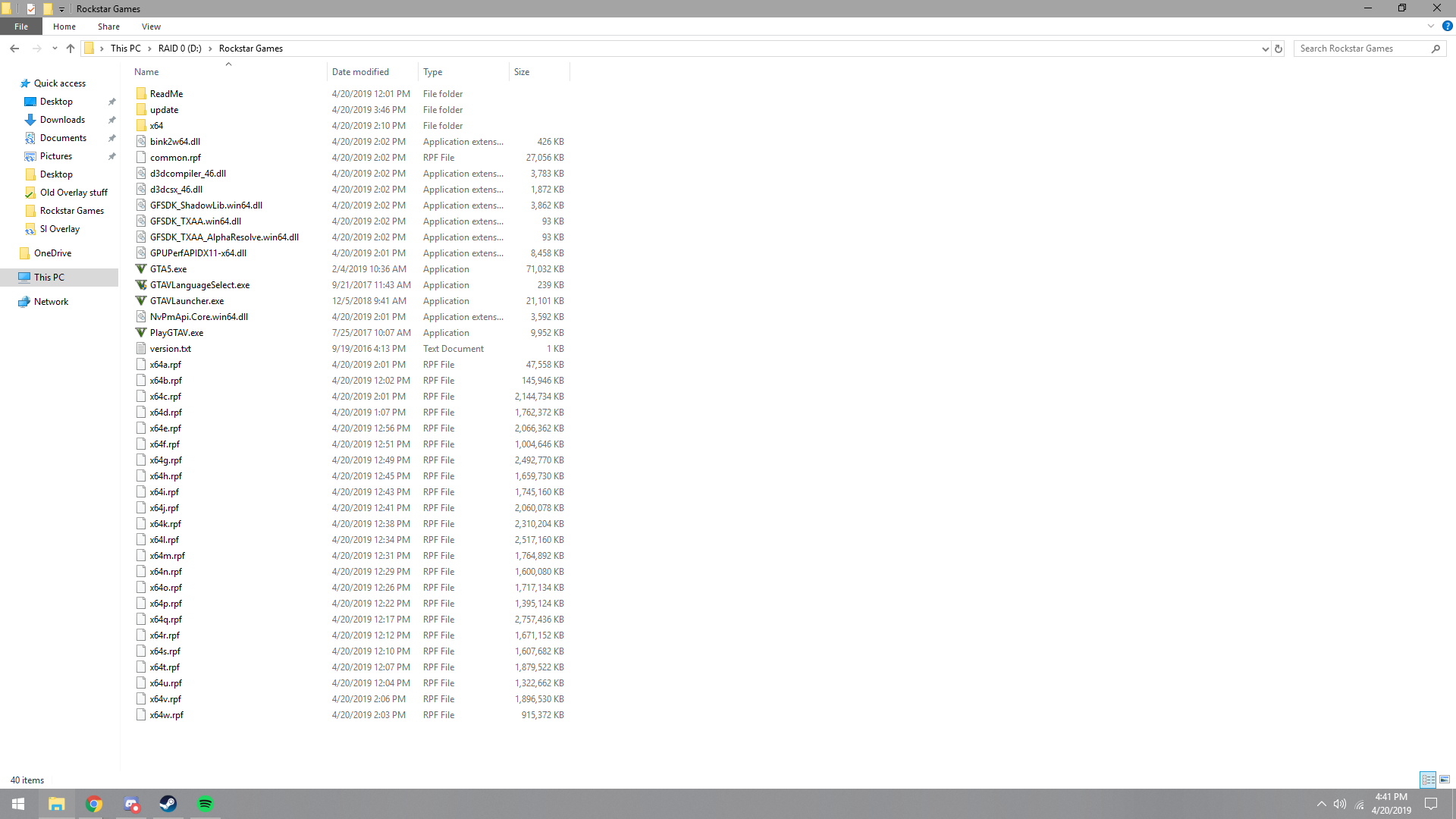This screenshot has height=819, width=1456.
Task: Go up one folder level arrow
Action: (x=71, y=49)
